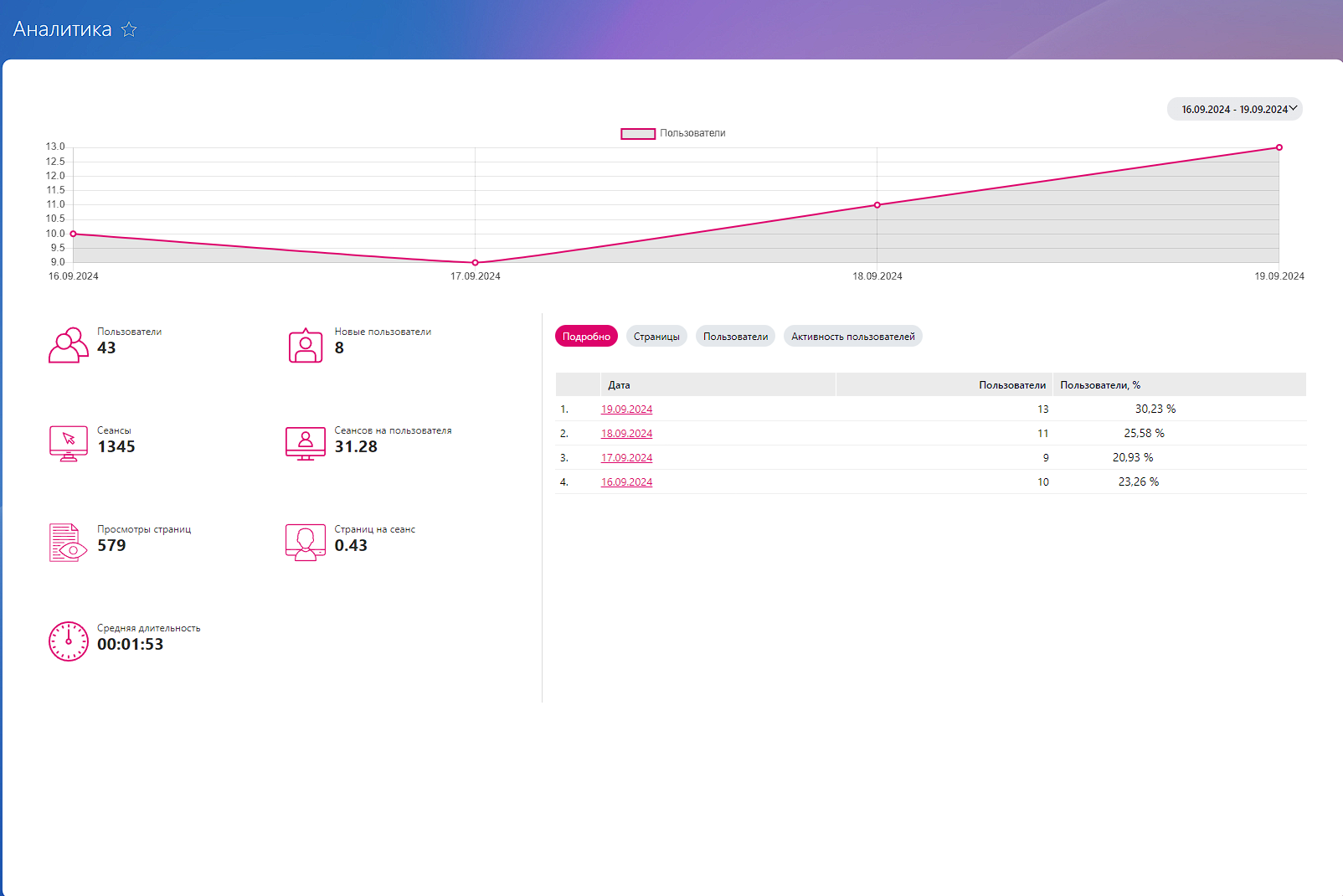Click the Новые пользователи badge icon
1343x896 pixels.
click(306, 345)
